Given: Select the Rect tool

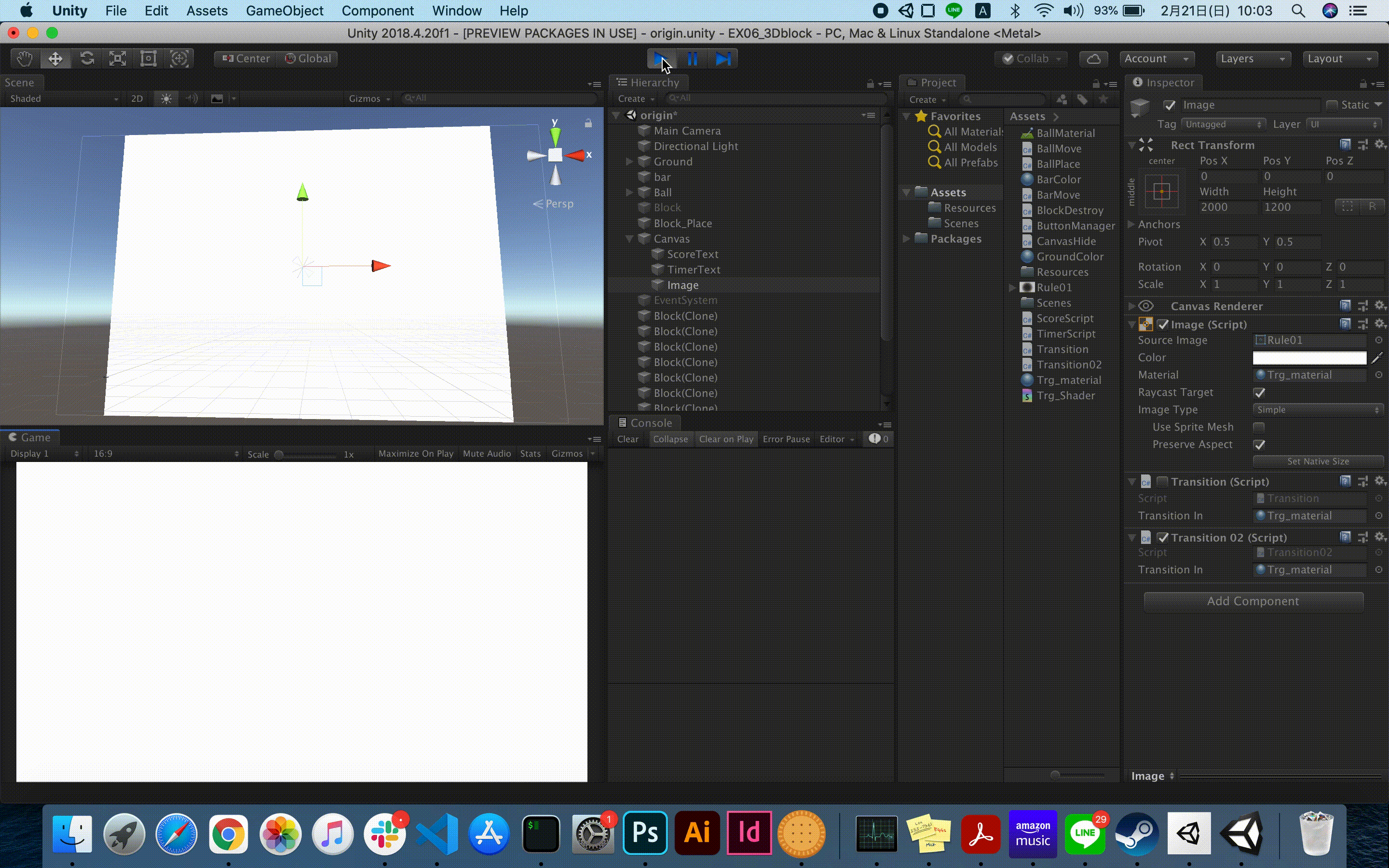Looking at the screenshot, I should [148, 58].
